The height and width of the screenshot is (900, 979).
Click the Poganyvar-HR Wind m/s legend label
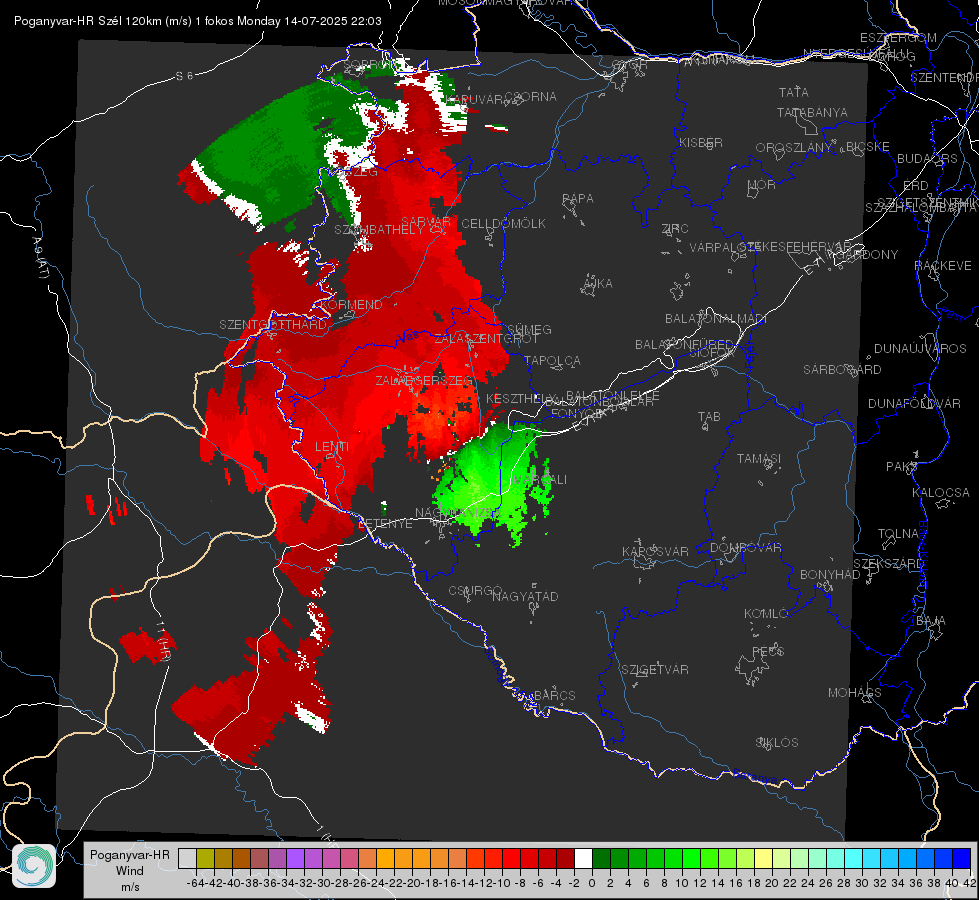pos(130,871)
